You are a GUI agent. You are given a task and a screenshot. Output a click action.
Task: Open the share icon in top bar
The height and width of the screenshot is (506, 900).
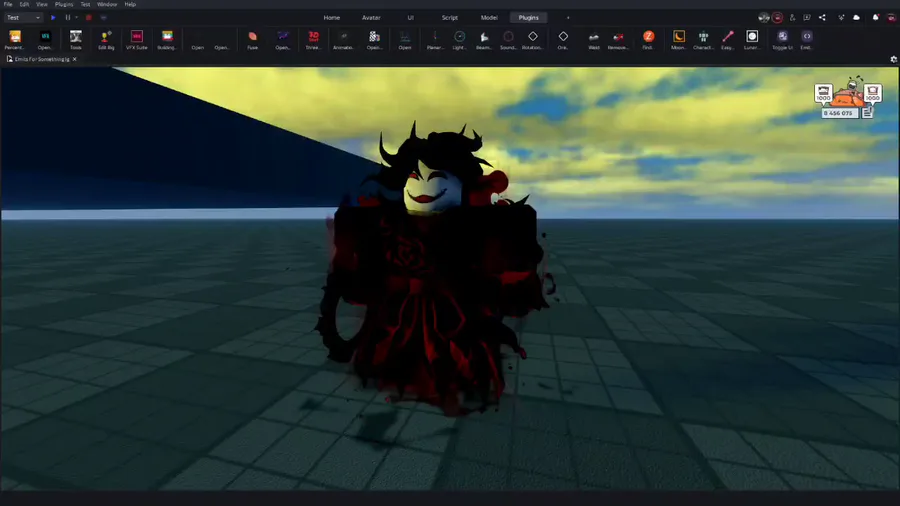(x=822, y=18)
